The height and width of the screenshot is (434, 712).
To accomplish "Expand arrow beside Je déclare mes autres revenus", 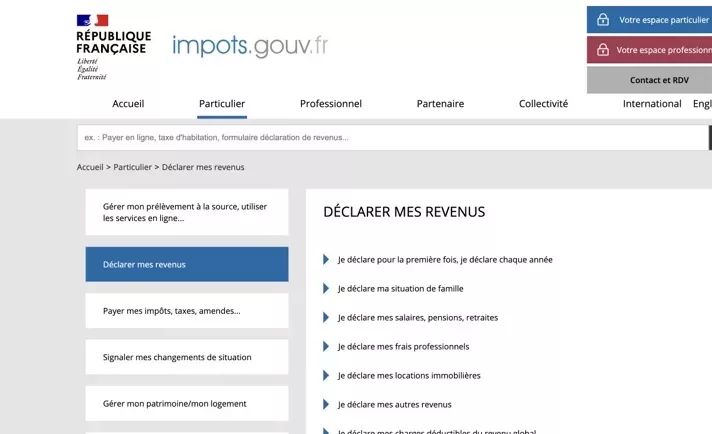I will pos(326,404).
